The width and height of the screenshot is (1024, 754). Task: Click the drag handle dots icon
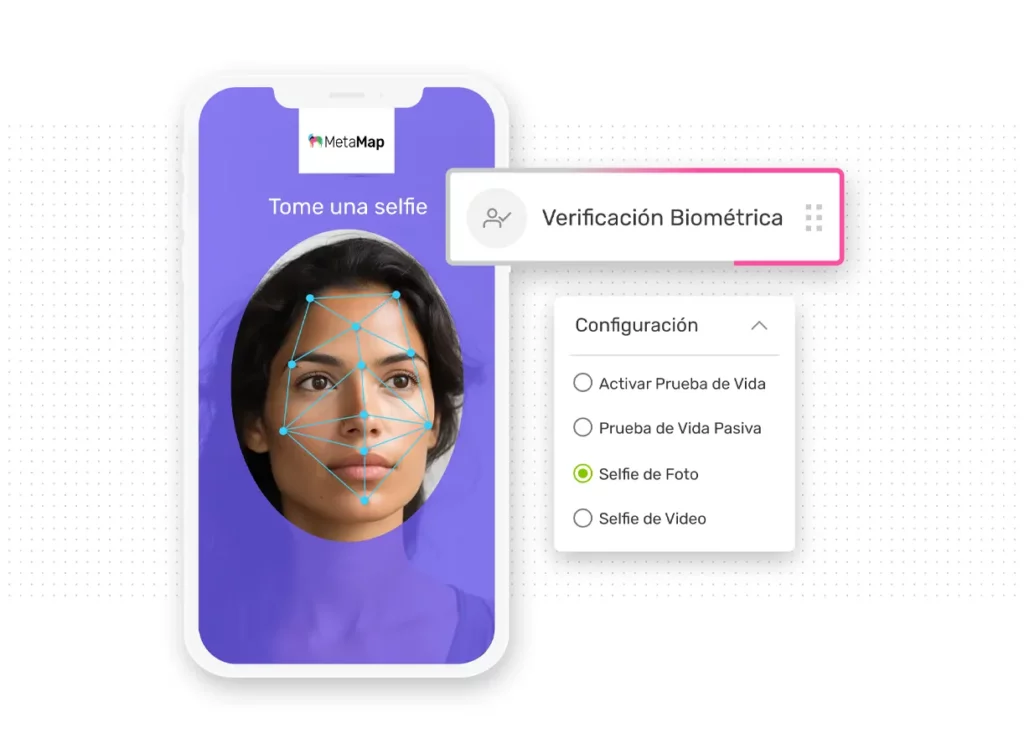point(814,217)
